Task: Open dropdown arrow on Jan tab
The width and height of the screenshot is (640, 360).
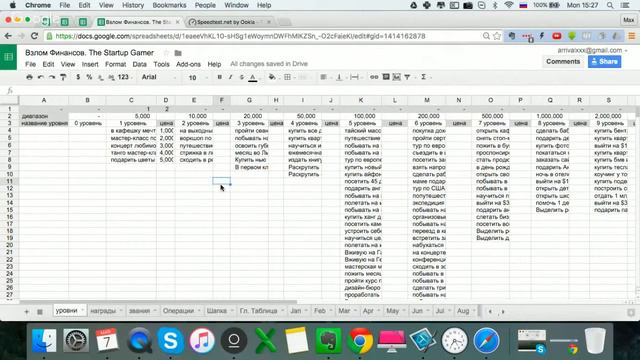Action: (306, 311)
